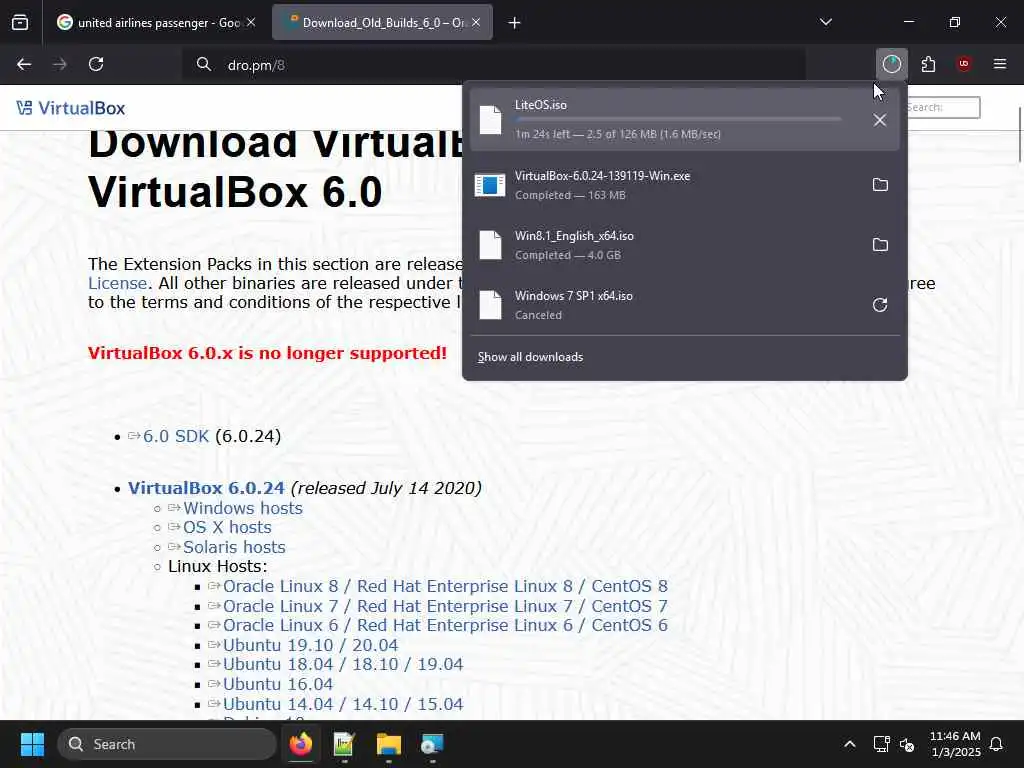Download the OS X hosts build
The image size is (1024, 768).
[227, 528]
